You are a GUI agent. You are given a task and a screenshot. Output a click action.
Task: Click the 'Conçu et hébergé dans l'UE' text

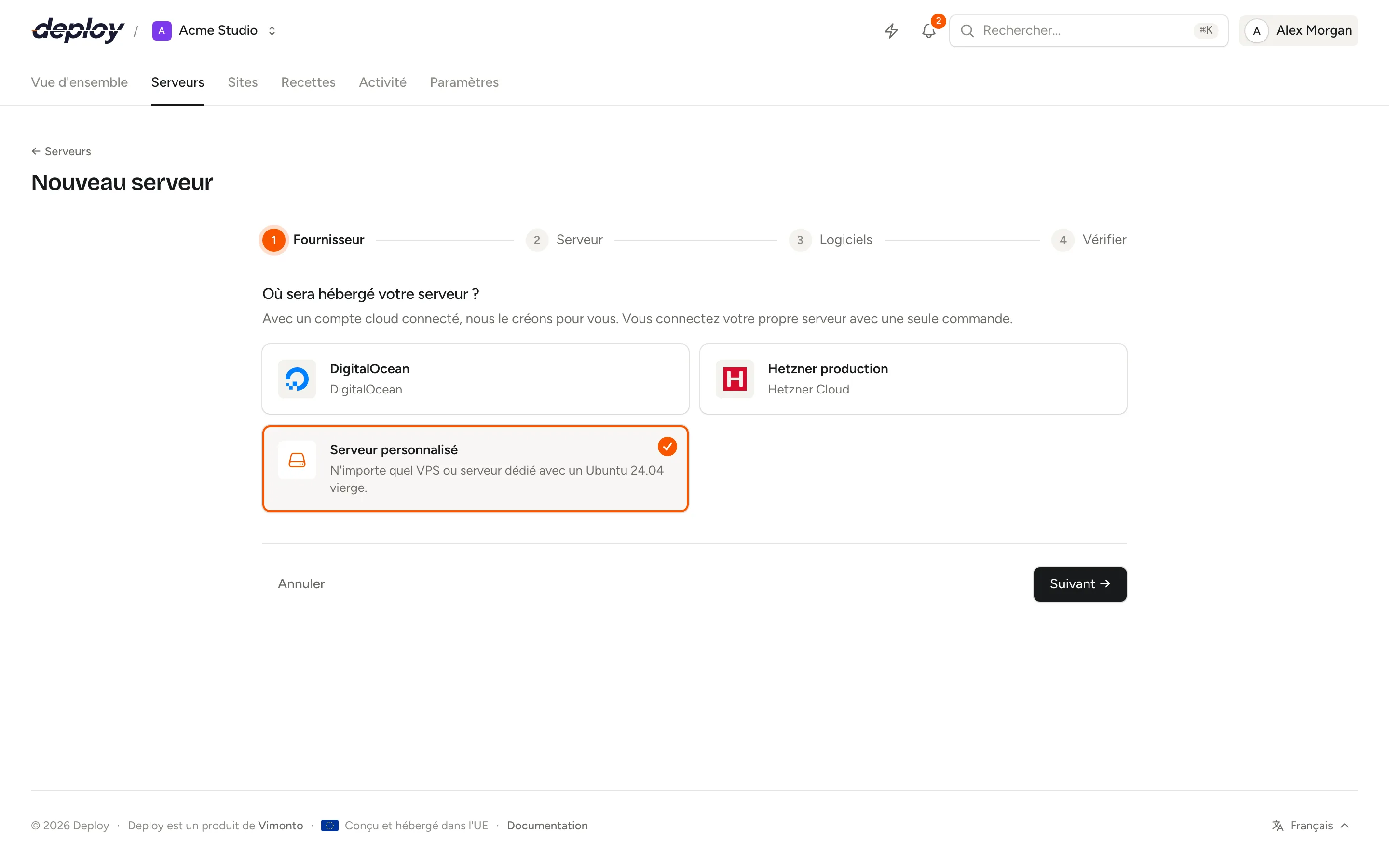[x=416, y=826]
